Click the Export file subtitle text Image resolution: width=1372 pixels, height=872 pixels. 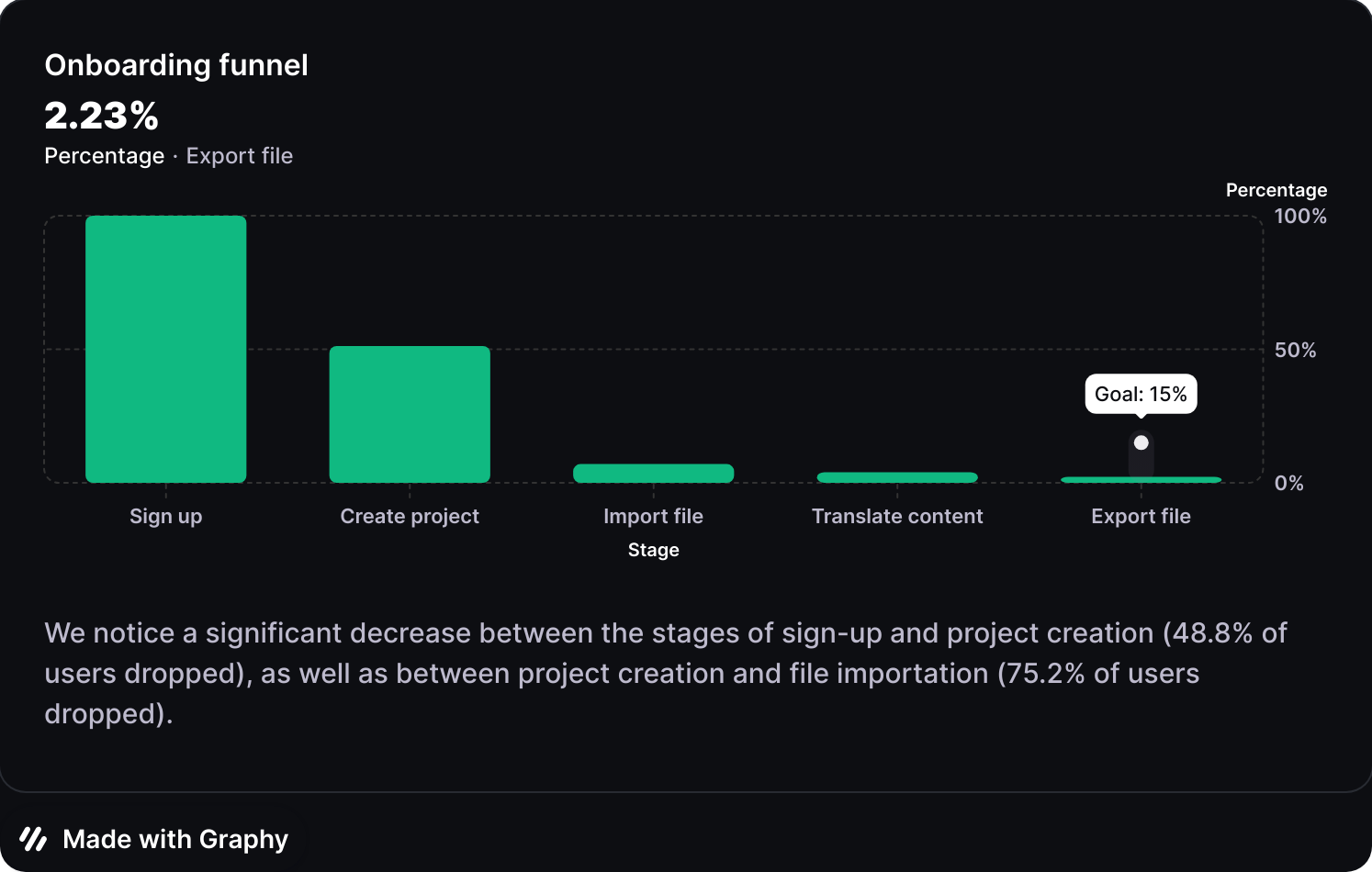click(x=240, y=156)
